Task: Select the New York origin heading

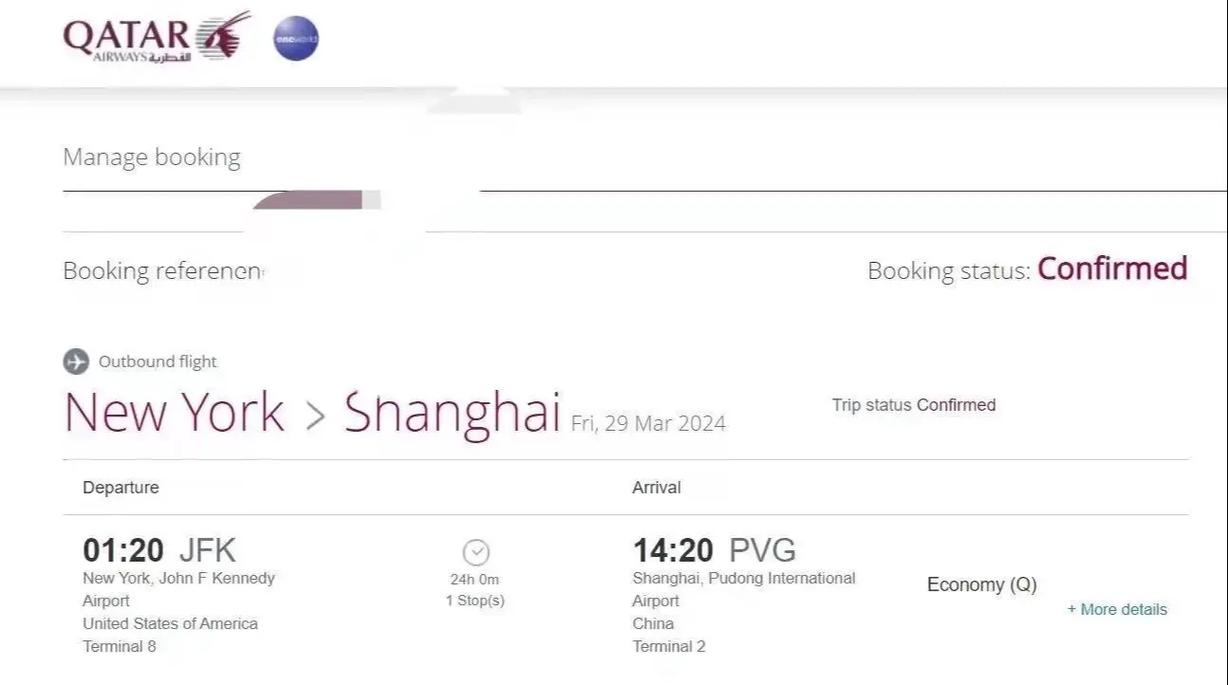Action: pos(174,413)
